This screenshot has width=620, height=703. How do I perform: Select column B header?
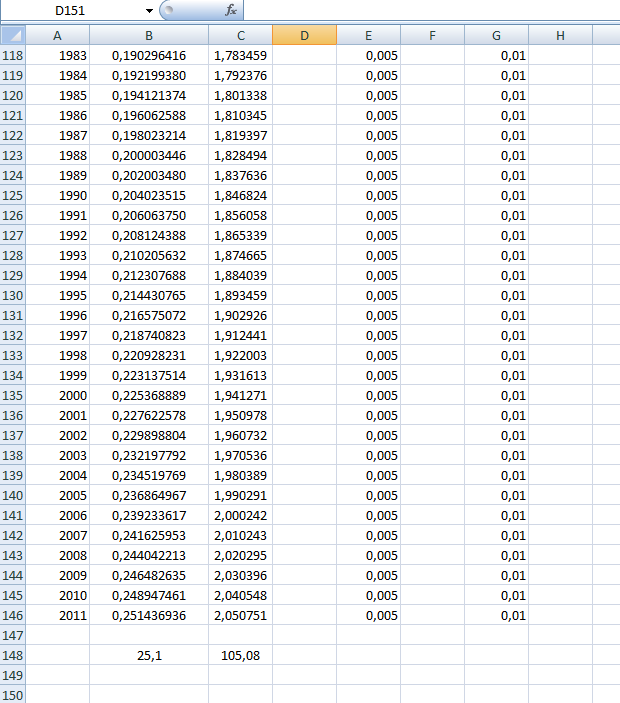pos(148,35)
